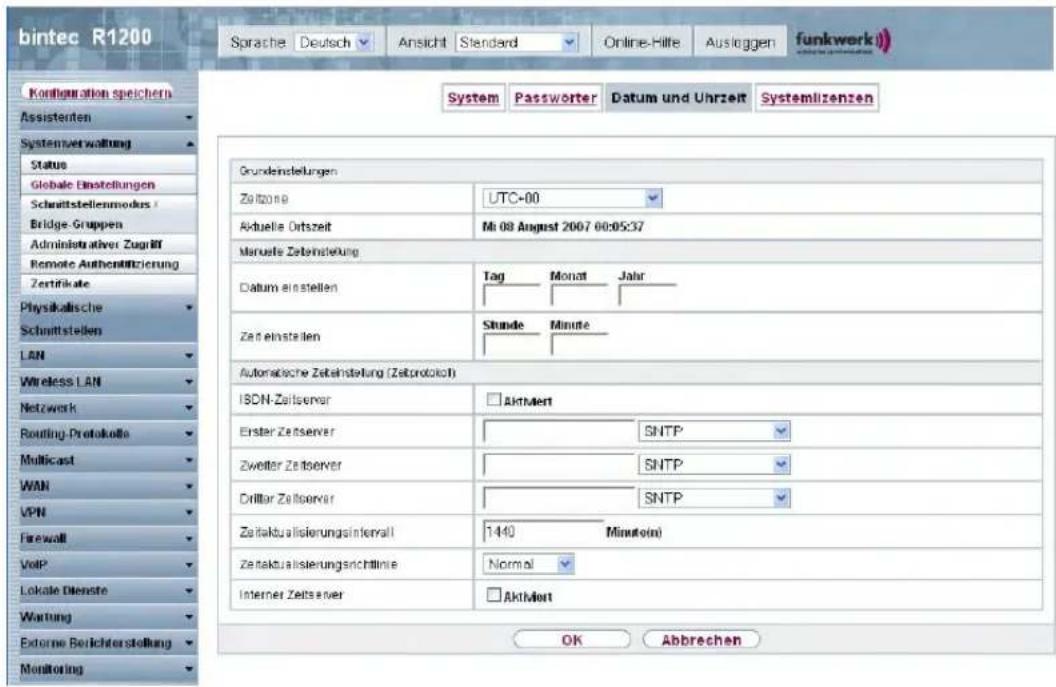This screenshot has height=687, width=1056.
Task: Expand the VPN menu section
Action: (106, 512)
